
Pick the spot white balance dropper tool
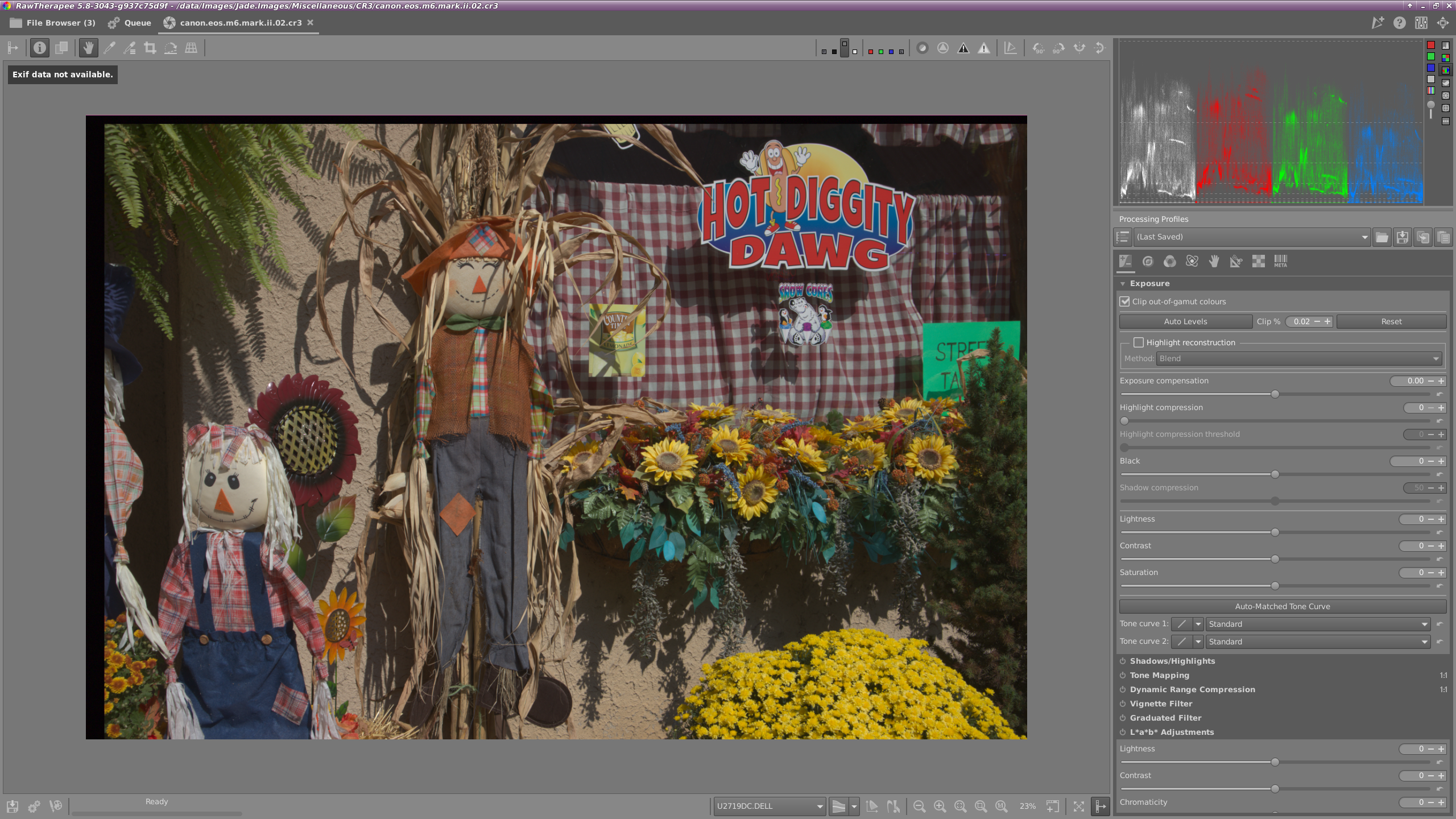click(x=109, y=48)
